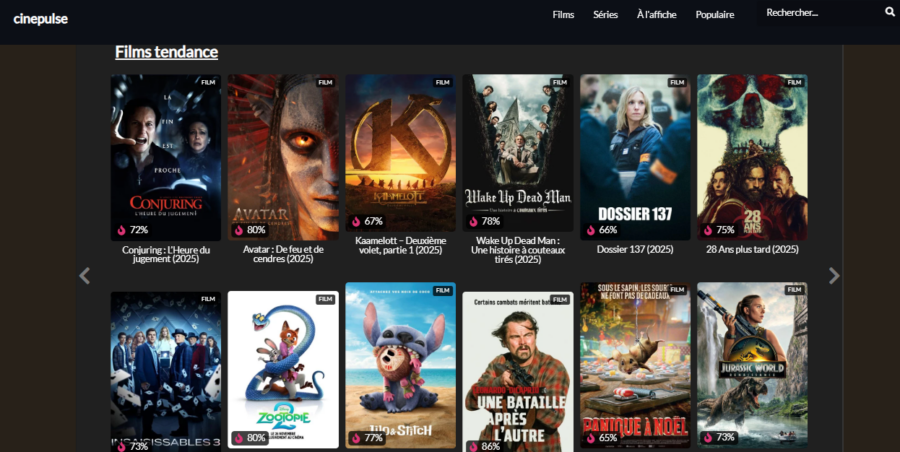Click the search magnifier icon
The image size is (900, 452).
890,11
